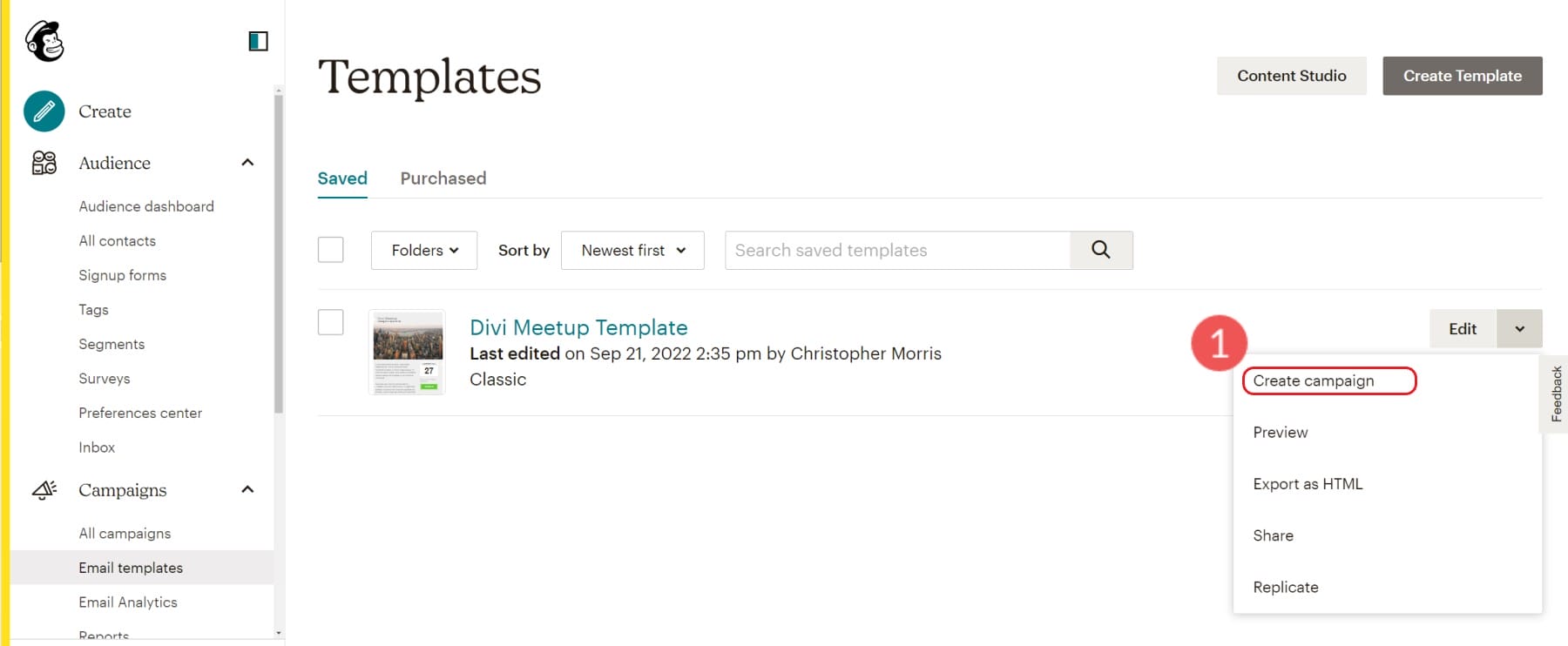Click the Campaigns megaphone icon

tap(44, 490)
